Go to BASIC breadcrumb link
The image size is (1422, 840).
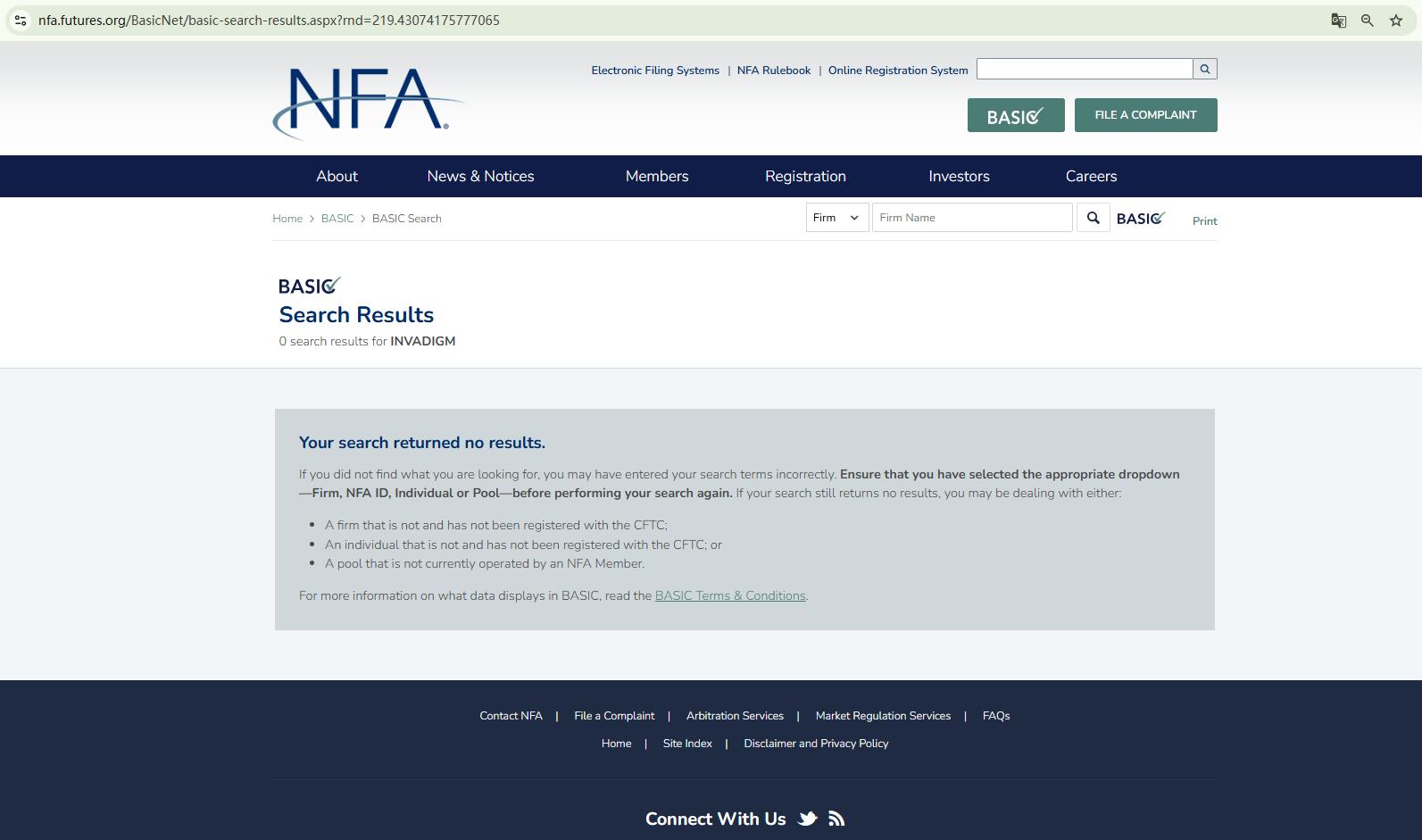pyautogui.click(x=337, y=219)
